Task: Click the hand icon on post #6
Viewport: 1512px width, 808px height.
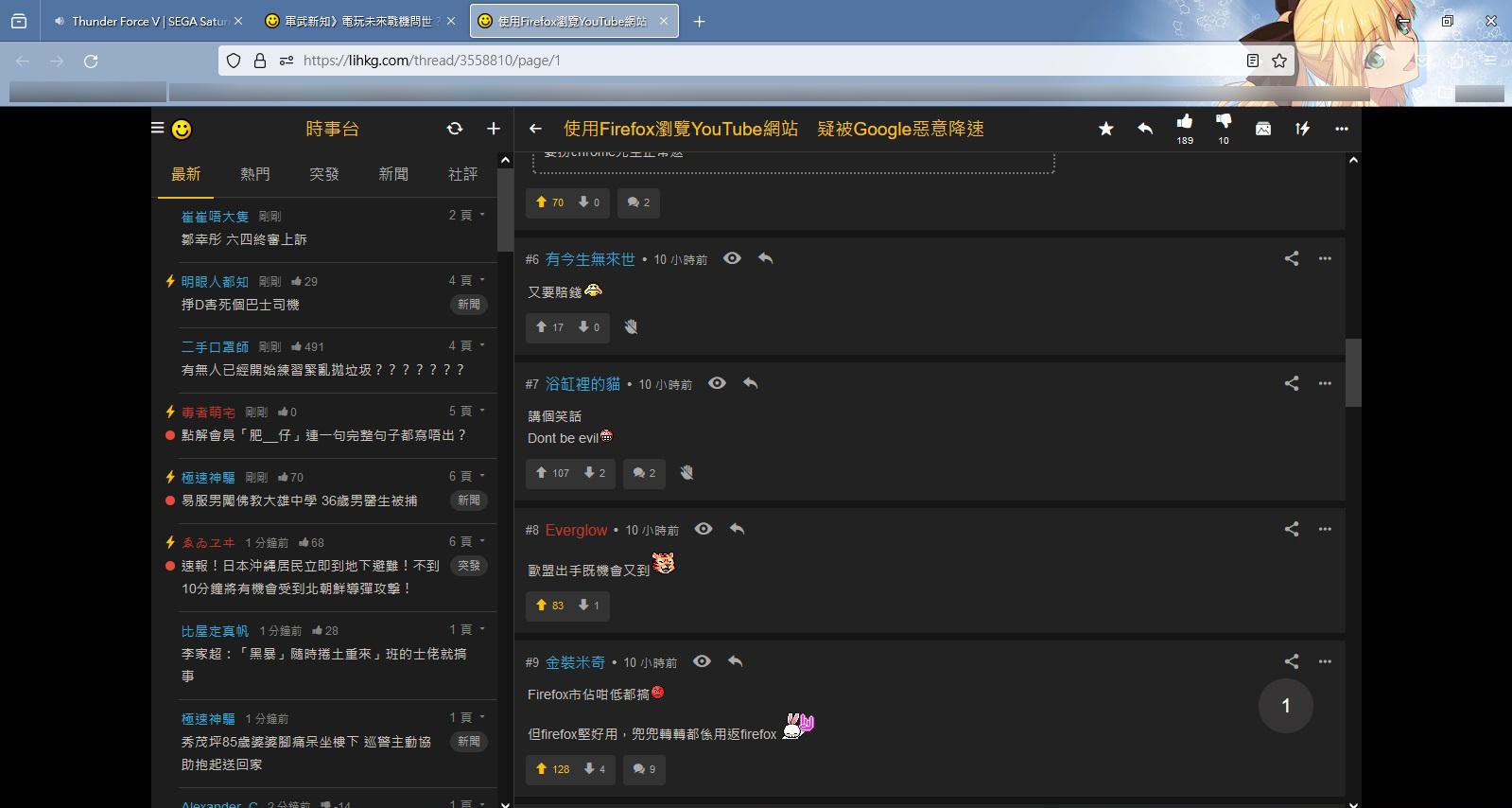Action: [631, 326]
